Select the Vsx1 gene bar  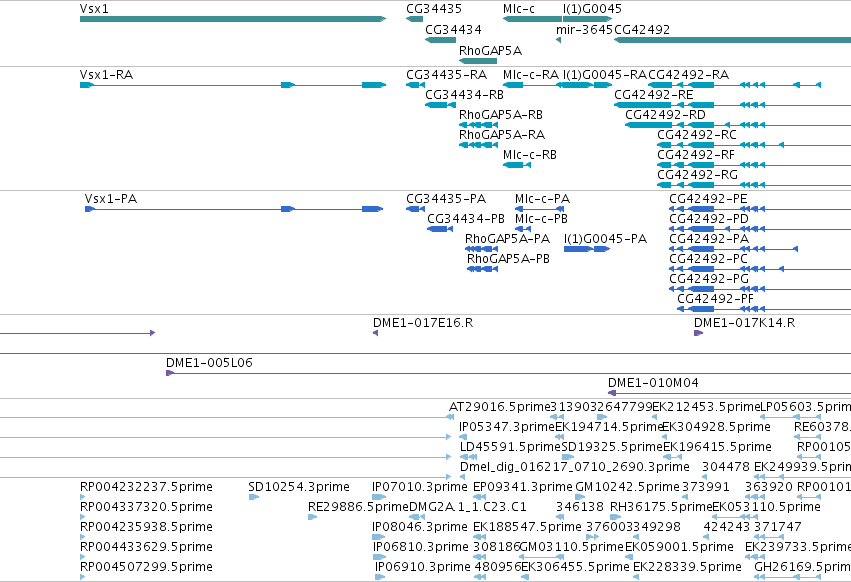(x=233, y=19)
